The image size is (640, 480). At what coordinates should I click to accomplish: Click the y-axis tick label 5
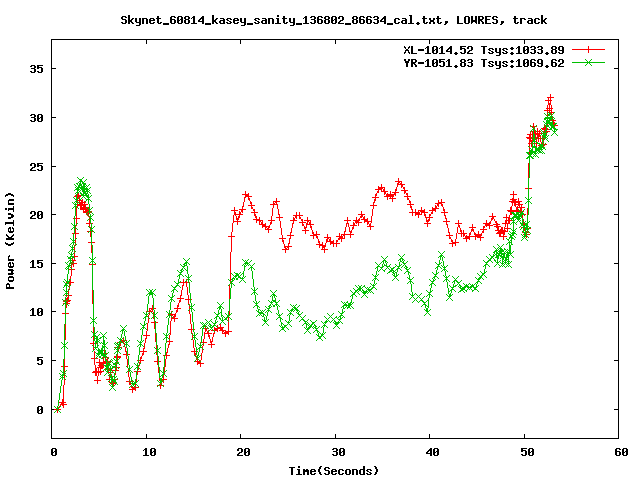point(40,361)
